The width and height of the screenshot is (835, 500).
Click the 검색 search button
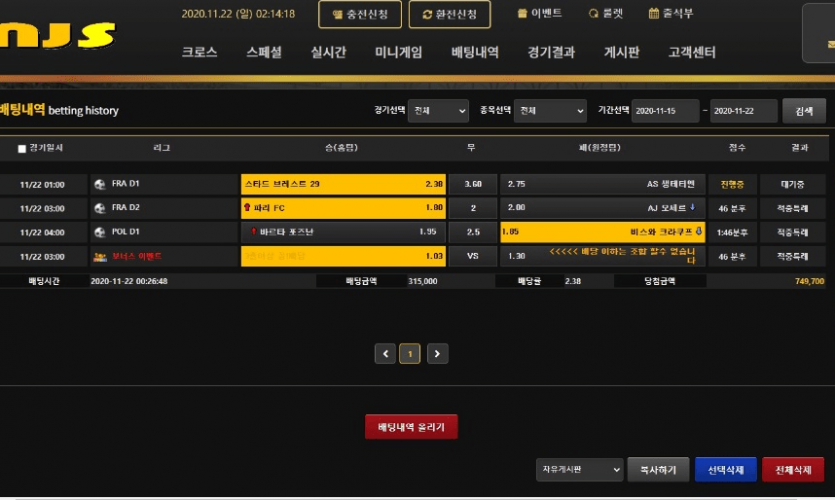[x=804, y=111]
